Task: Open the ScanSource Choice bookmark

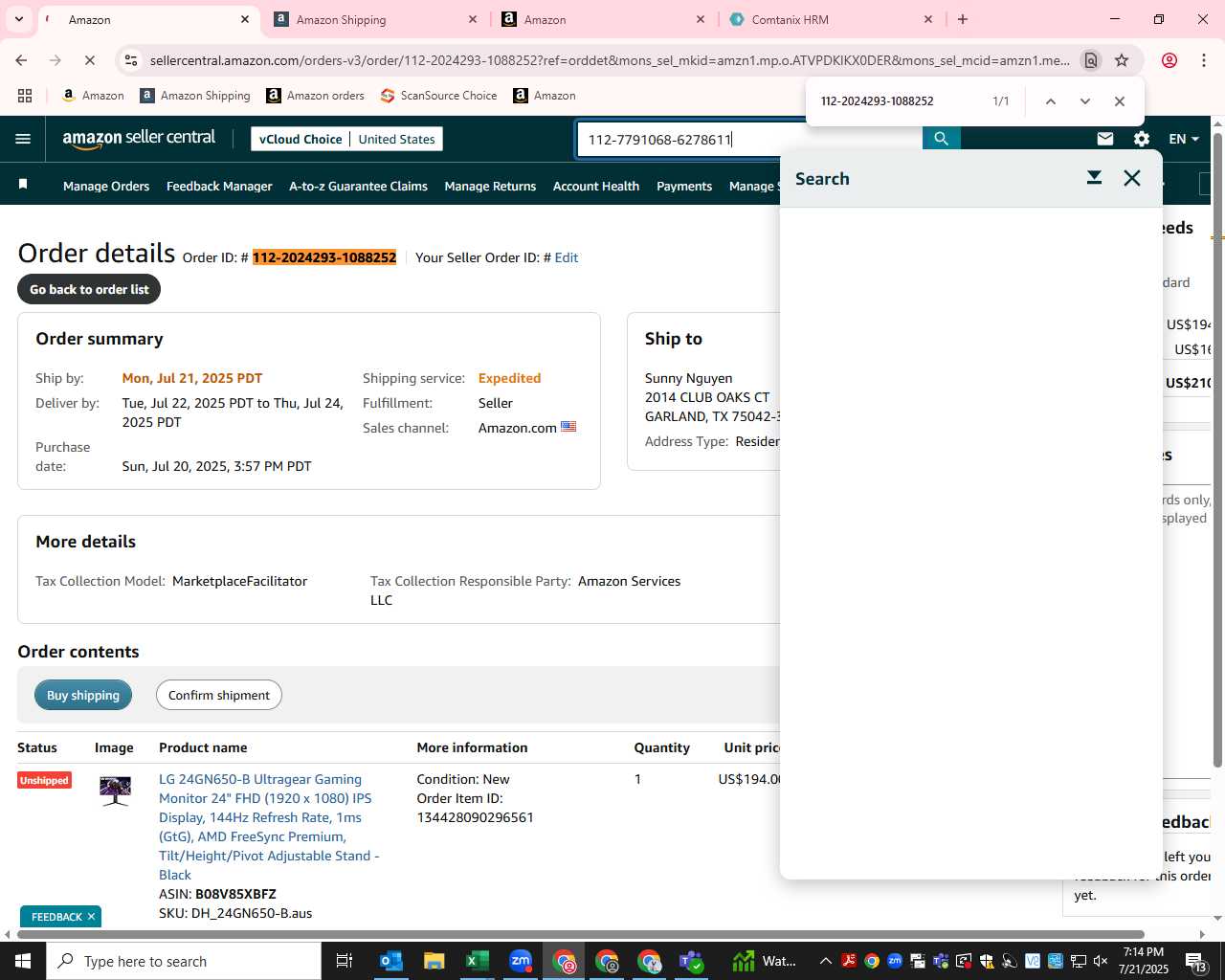Action: click(x=438, y=96)
